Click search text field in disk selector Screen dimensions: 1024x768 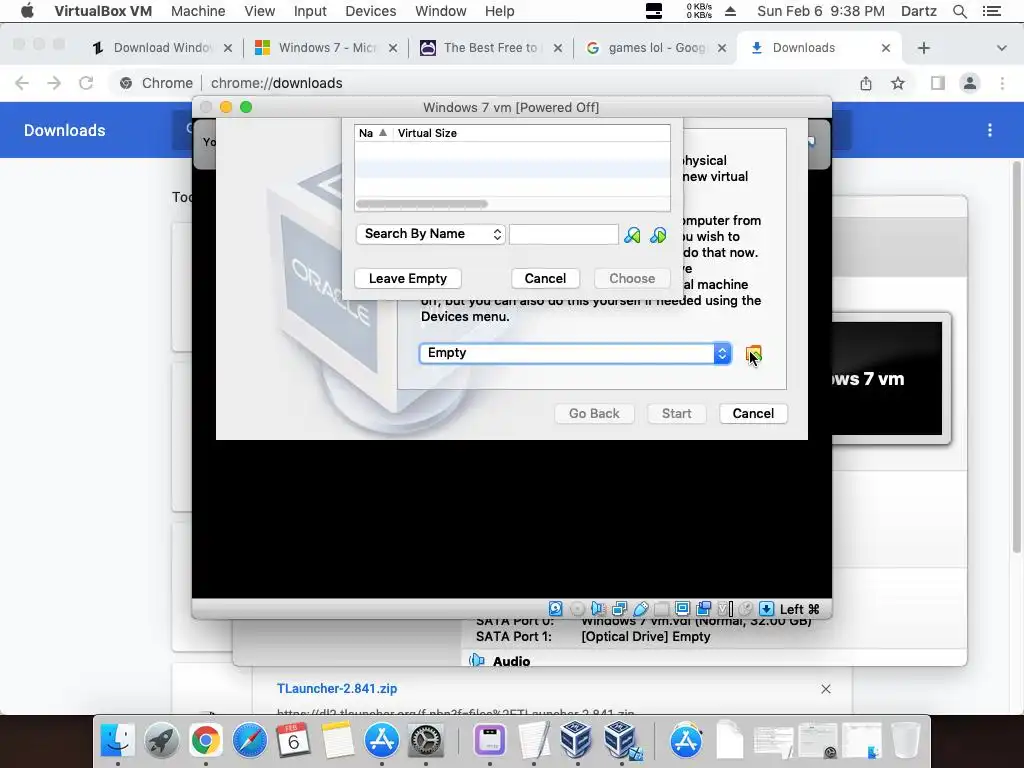(x=564, y=234)
